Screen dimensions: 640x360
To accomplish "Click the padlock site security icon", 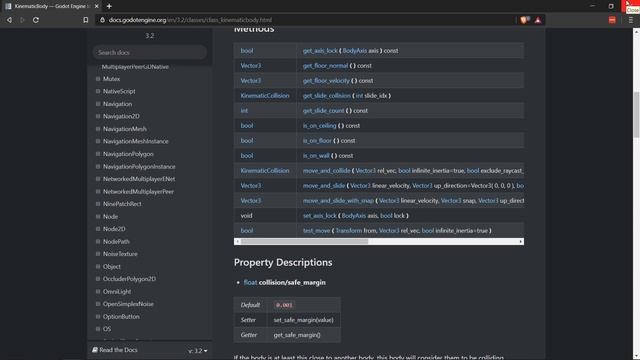I will point(102,20).
